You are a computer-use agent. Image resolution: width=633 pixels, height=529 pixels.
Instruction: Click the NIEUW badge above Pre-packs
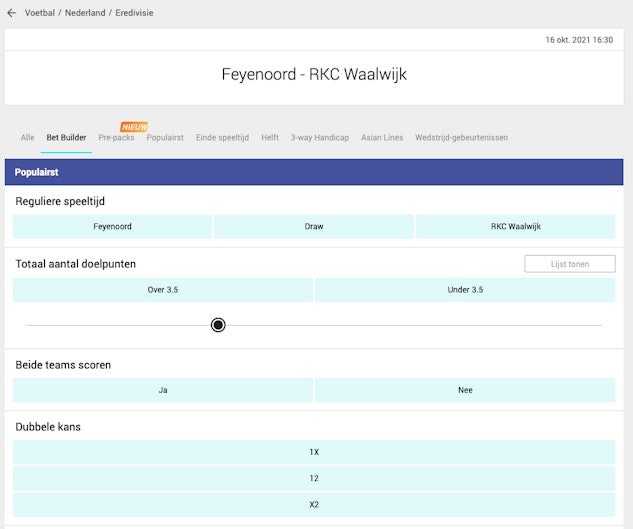coord(134,127)
